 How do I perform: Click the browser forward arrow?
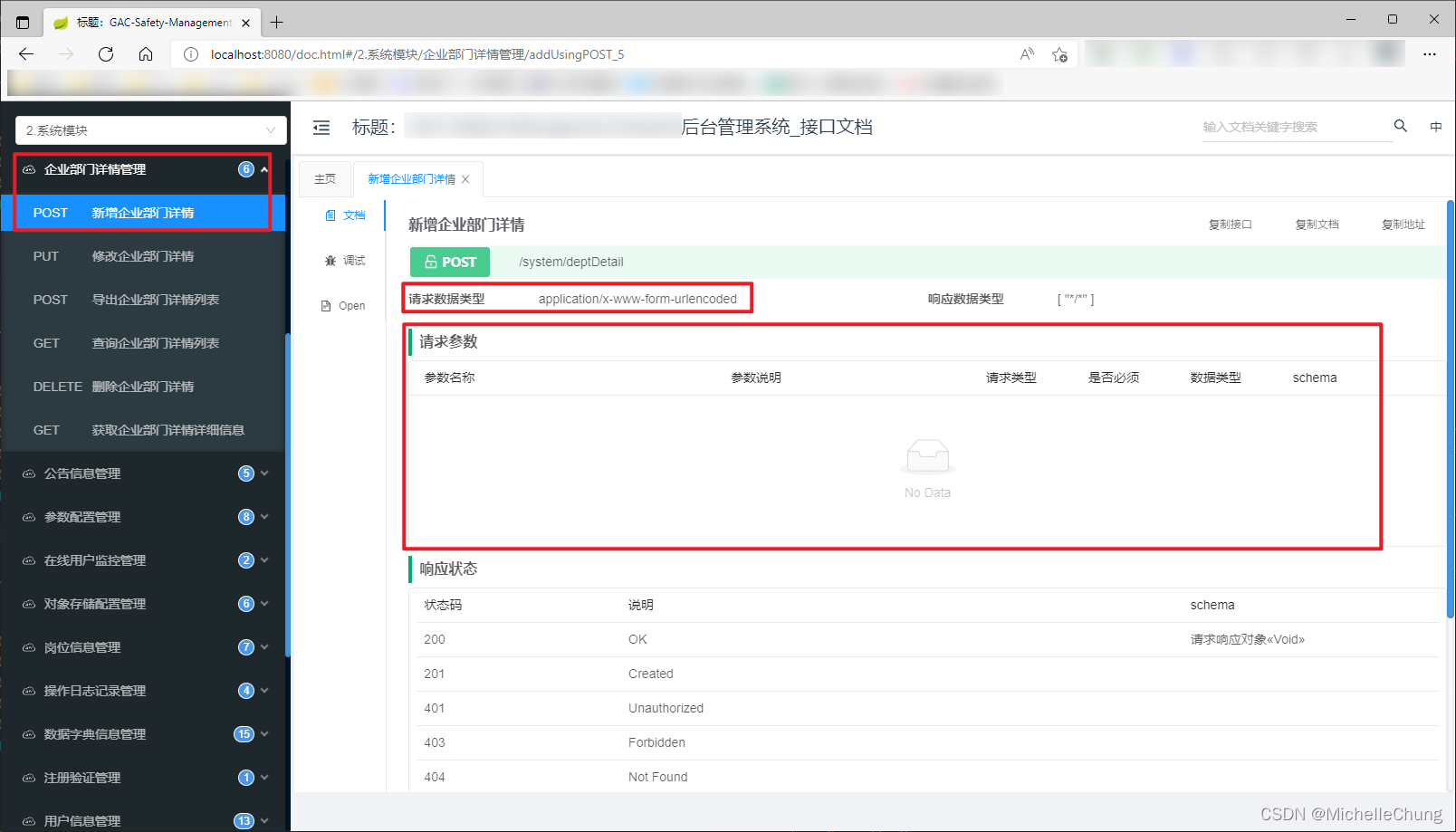[x=66, y=54]
